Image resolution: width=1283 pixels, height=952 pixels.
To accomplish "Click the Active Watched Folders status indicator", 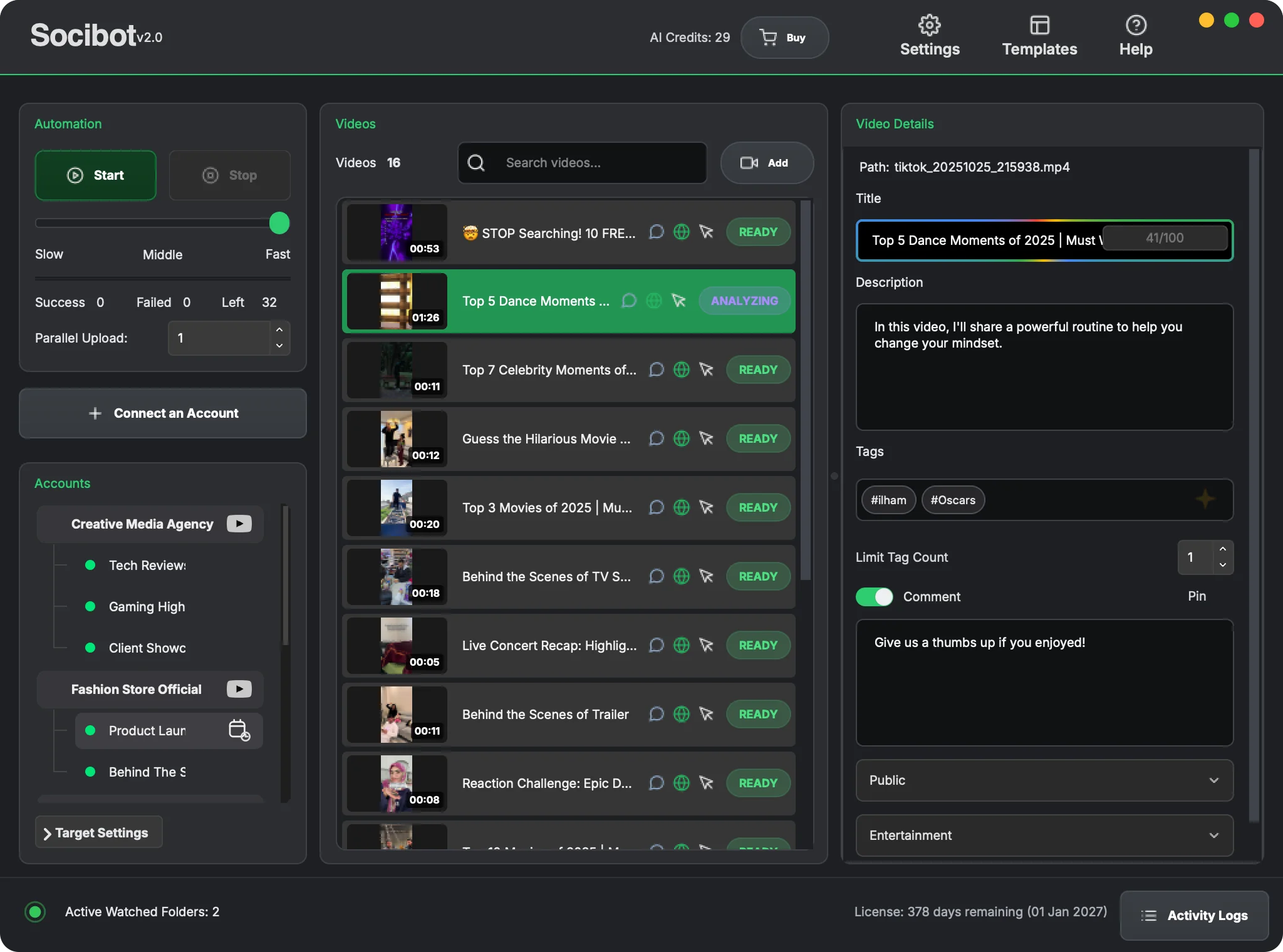I will pyautogui.click(x=35, y=912).
